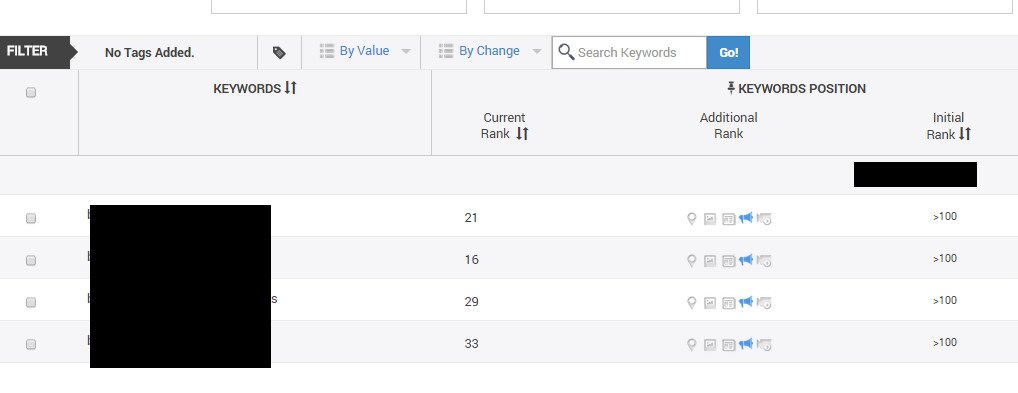Screen dimensions: 1018x393
Task: Click map pin icon in rank 33 row
Action: coord(691,344)
